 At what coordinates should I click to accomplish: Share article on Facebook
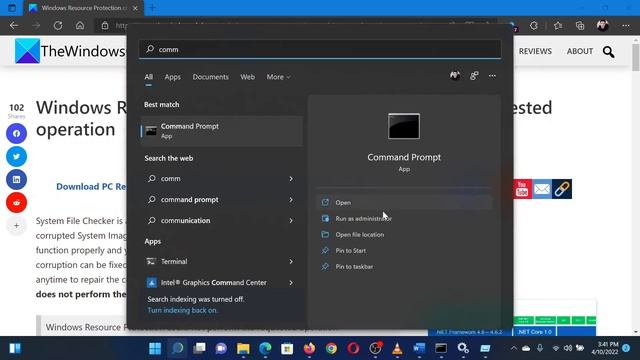click(x=16, y=133)
